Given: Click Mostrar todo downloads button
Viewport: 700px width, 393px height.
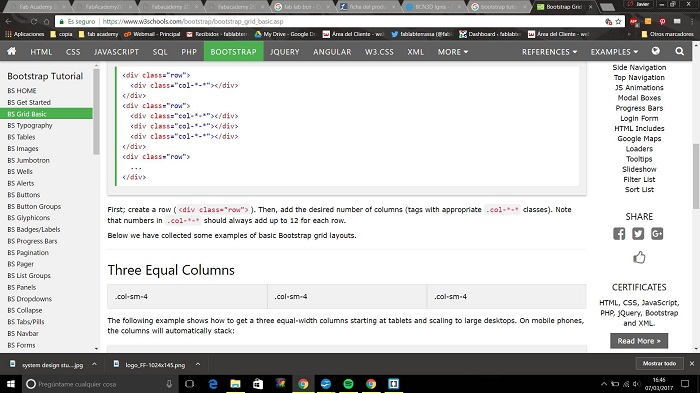Looking at the screenshot, I should pyautogui.click(x=659, y=364).
